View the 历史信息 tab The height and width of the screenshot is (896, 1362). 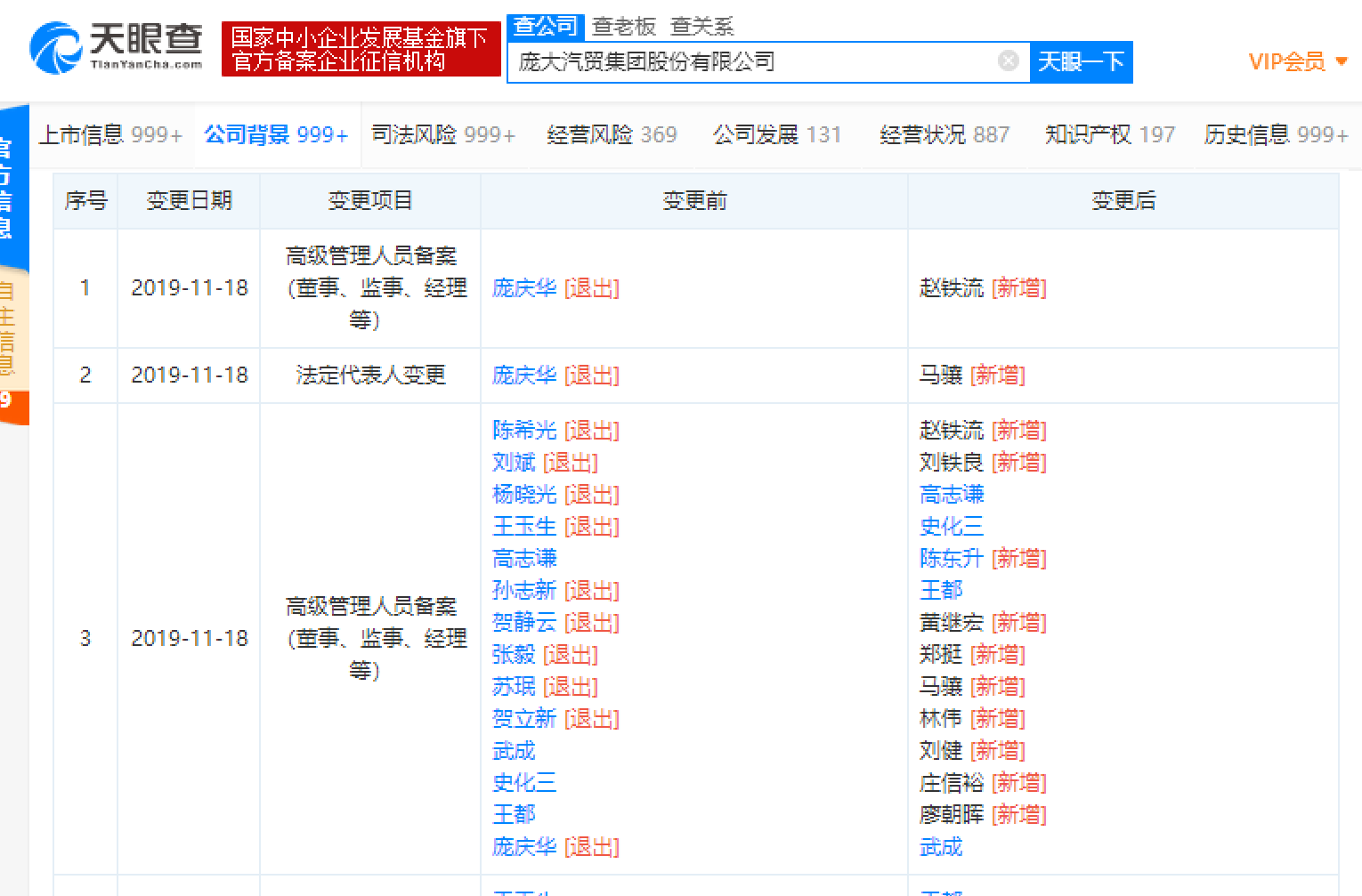[1277, 134]
